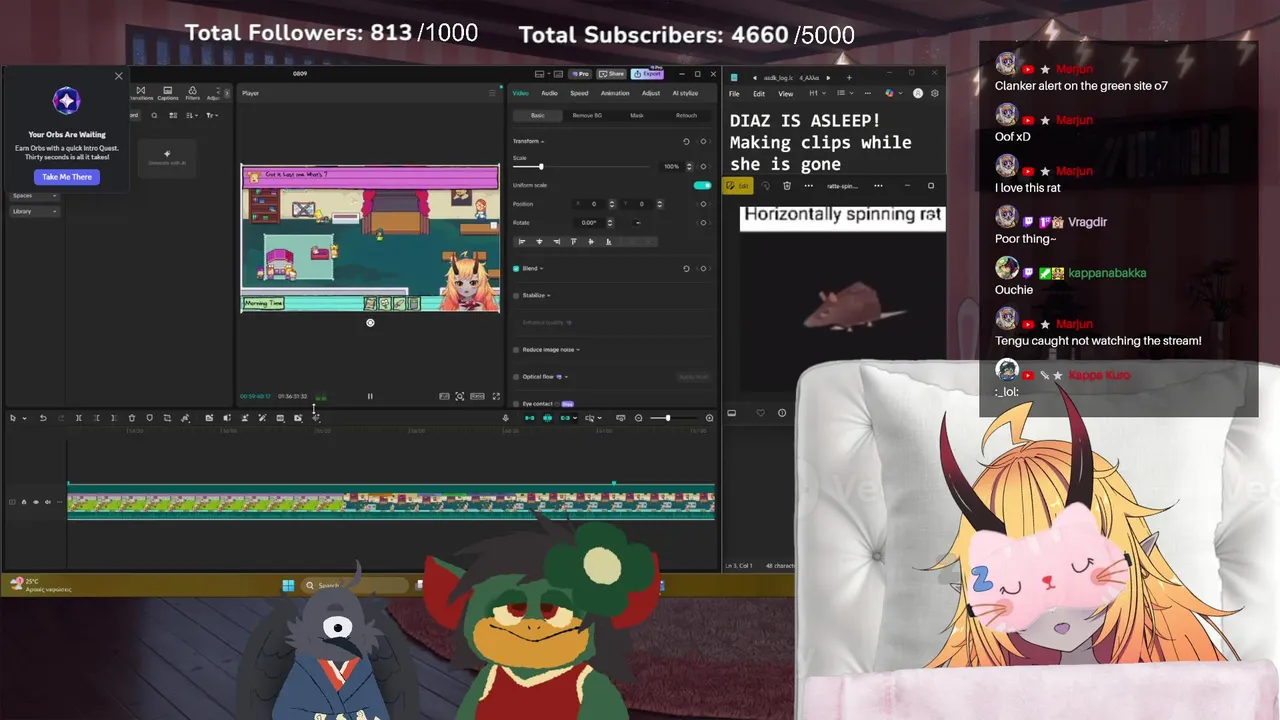This screenshot has width=1280, height=720.
Task: Open the Captions panel
Action: pos(167,93)
